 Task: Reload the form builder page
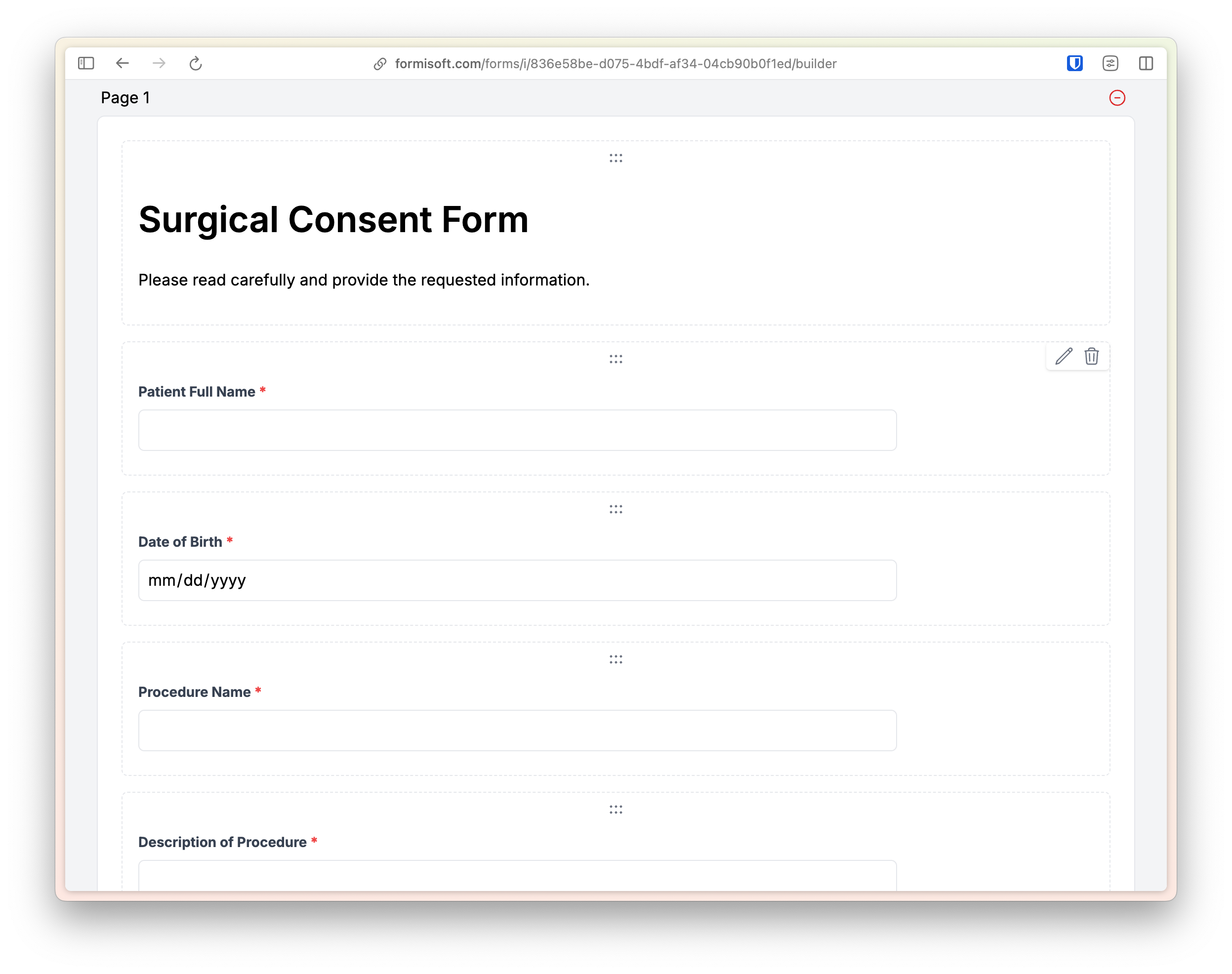[x=196, y=63]
